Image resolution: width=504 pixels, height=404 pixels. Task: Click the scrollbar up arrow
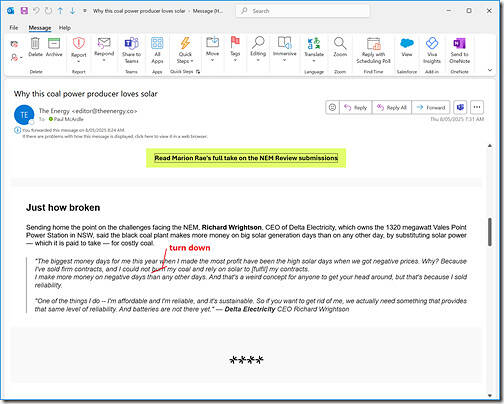[490, 146]
